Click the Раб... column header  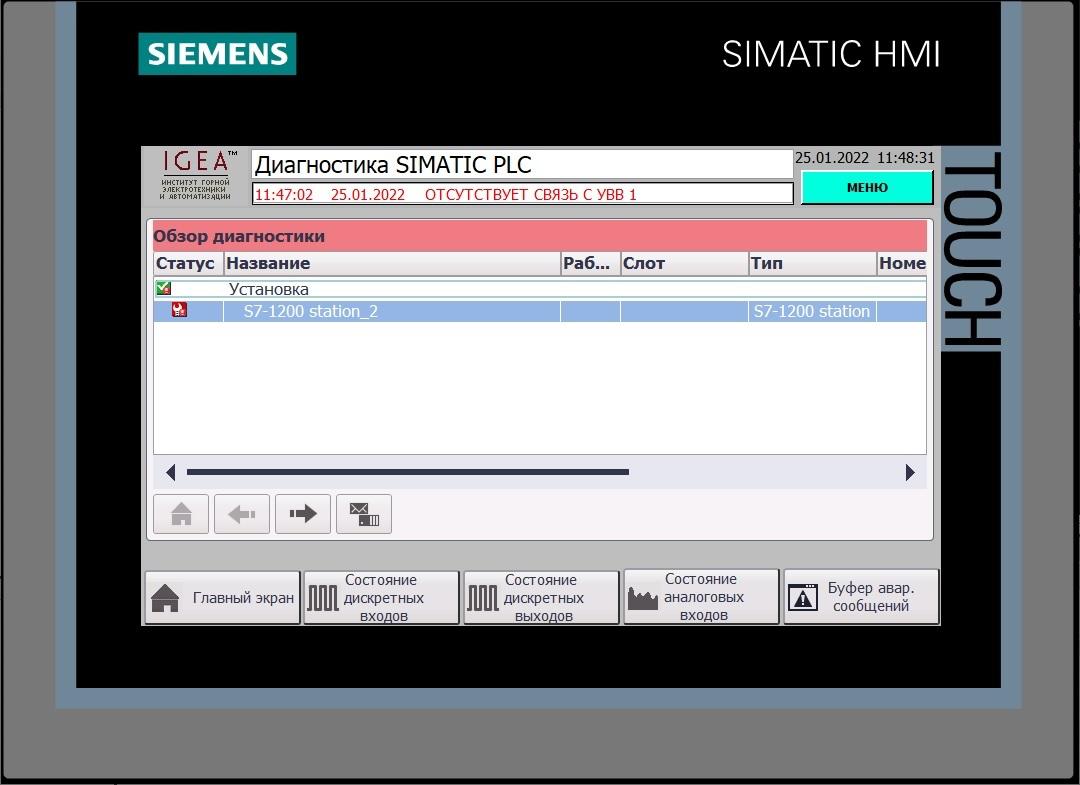click(x=590, y=263)
